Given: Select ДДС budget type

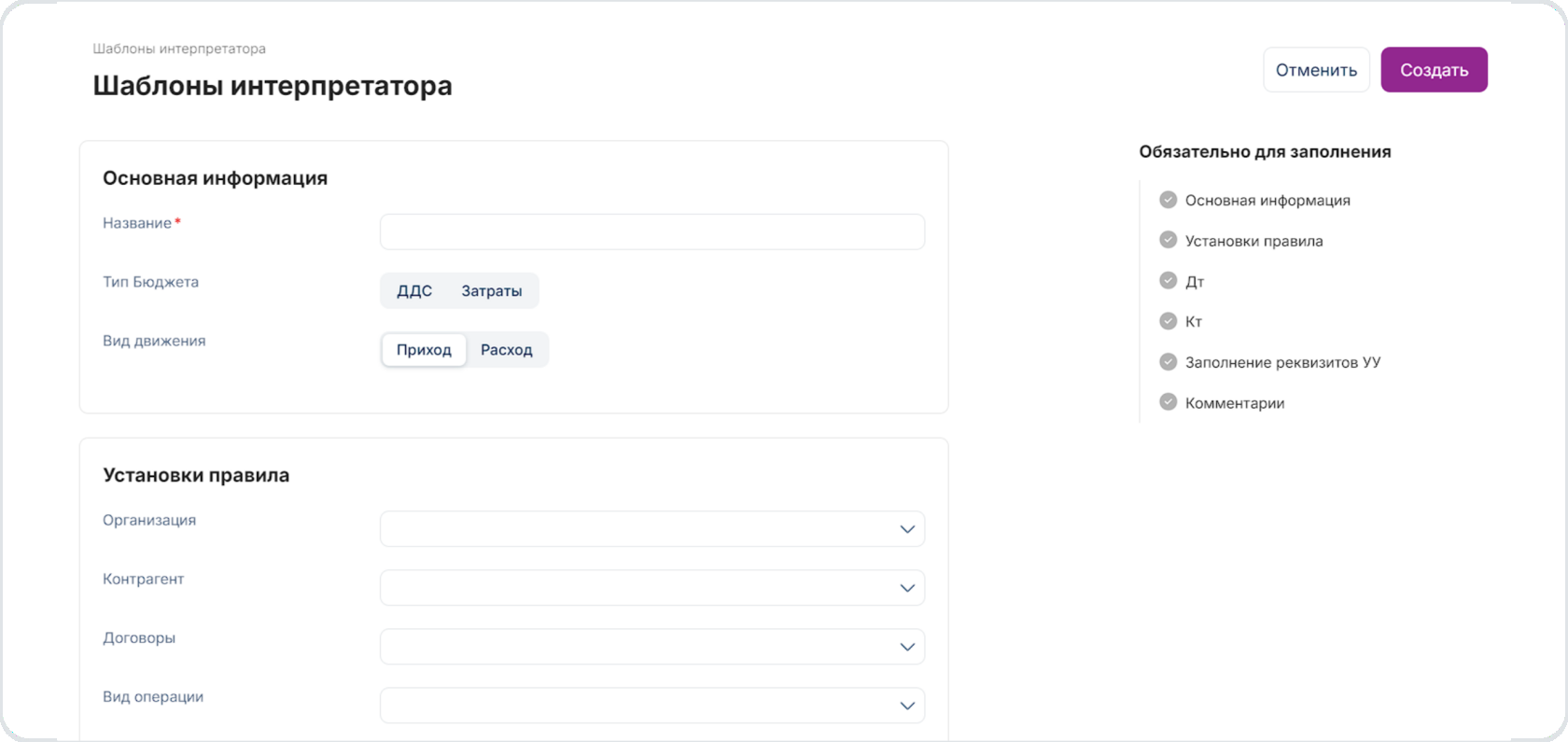Looking at the screenshot, I should 414,291.
